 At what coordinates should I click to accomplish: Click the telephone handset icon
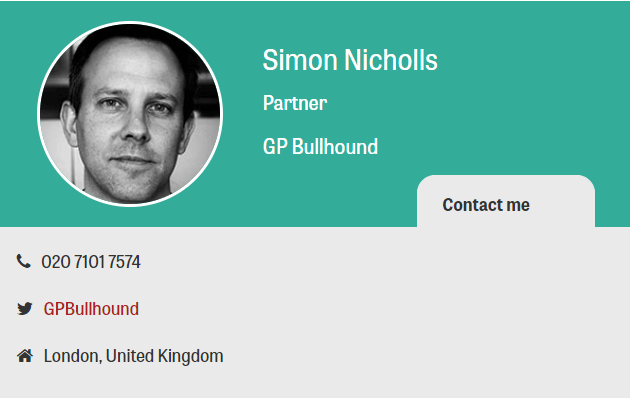pos(23,261)
